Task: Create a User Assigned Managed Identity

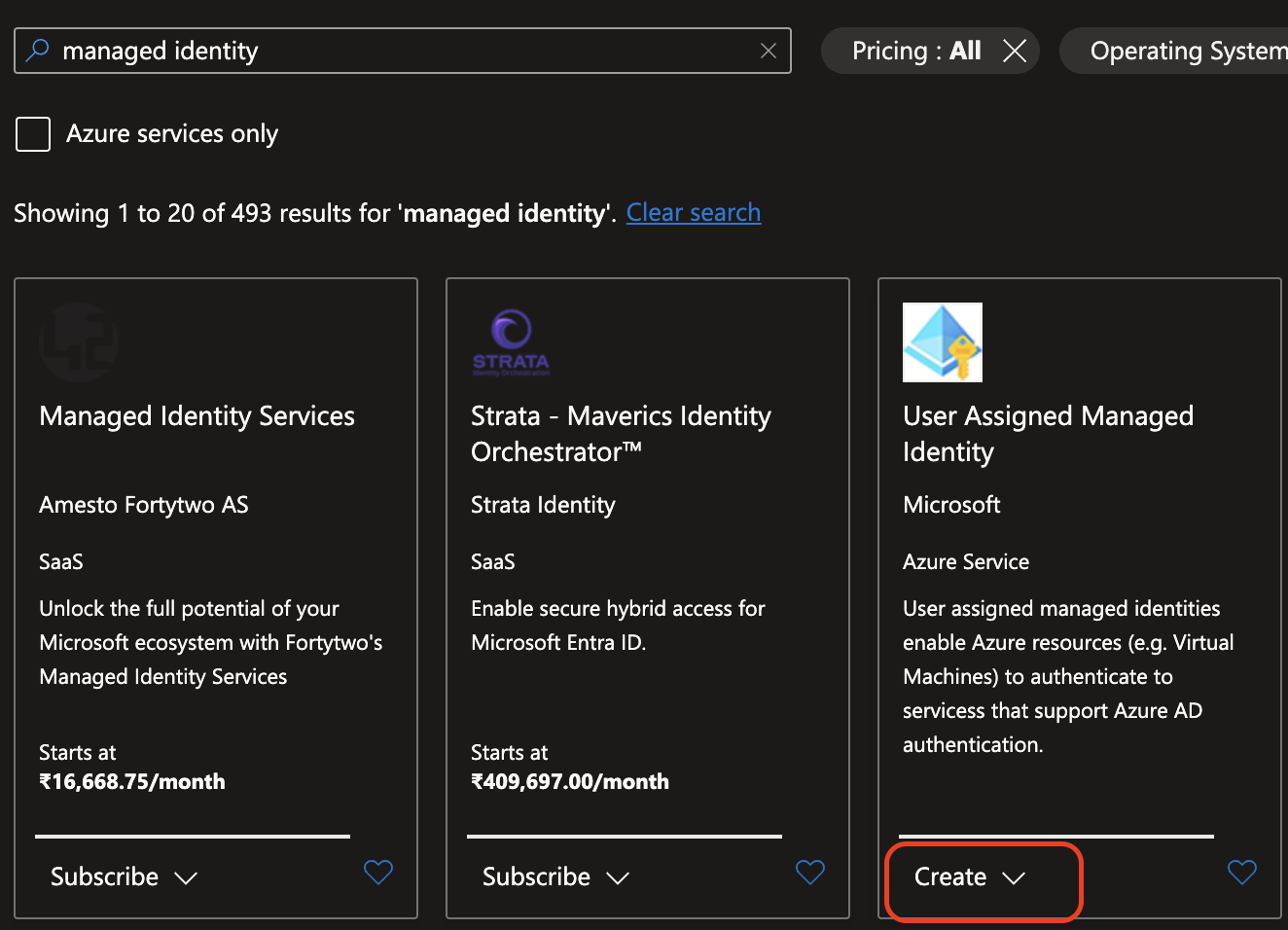Action: 950,876
